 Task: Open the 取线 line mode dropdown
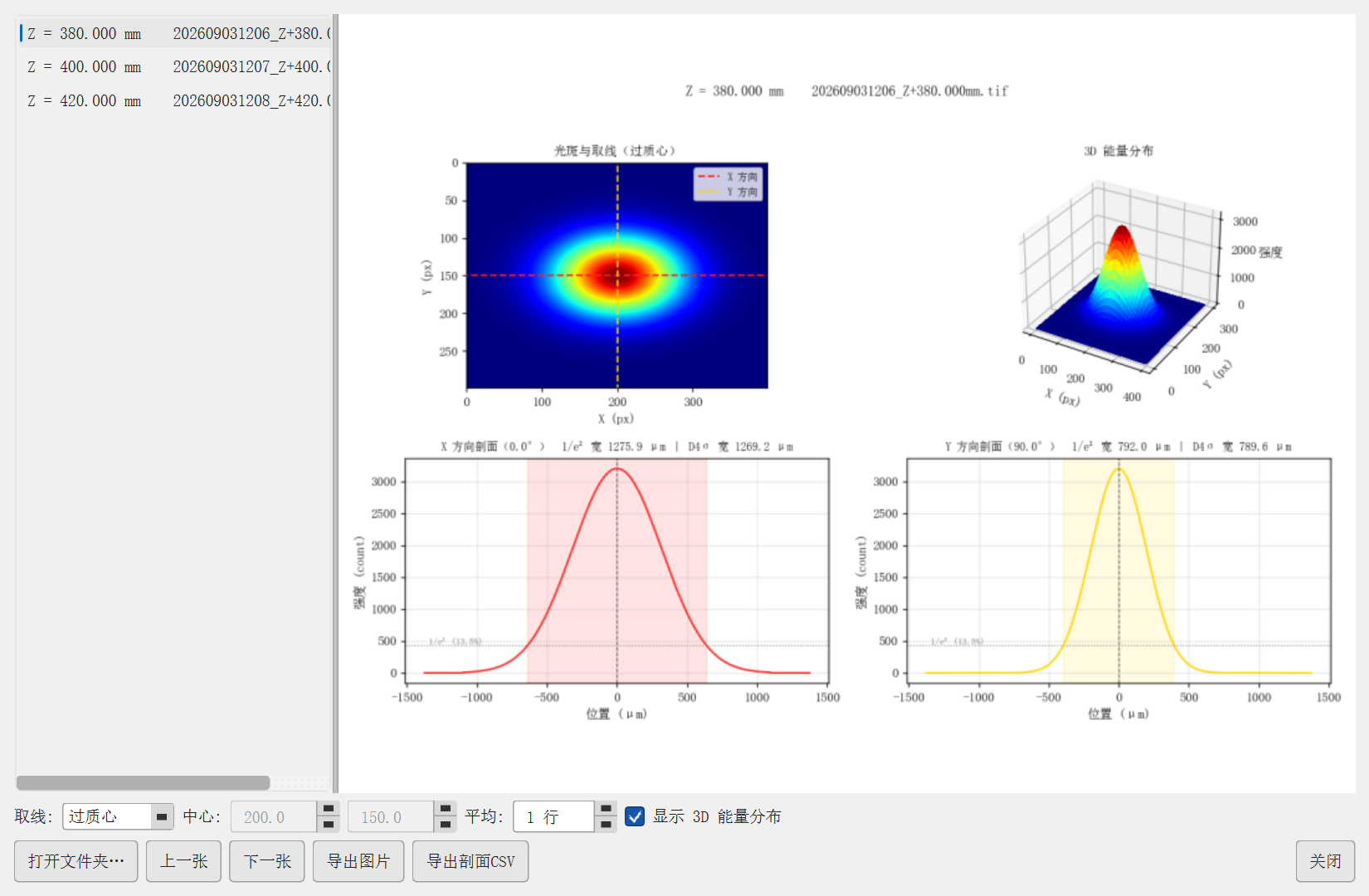pyautogui.click(x=118, y=816)
